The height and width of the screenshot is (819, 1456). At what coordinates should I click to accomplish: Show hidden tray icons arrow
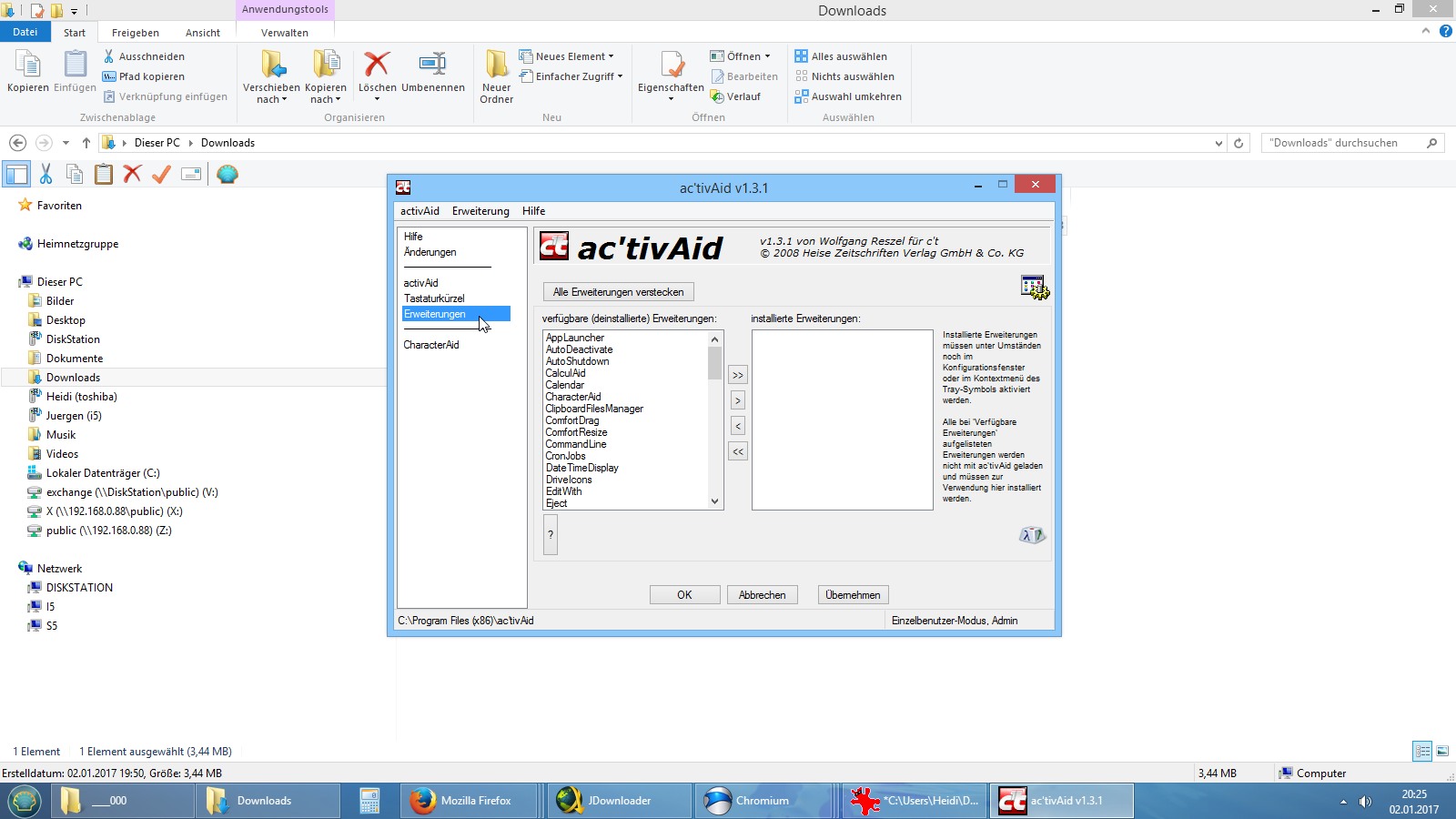(x=1343, y=802)
